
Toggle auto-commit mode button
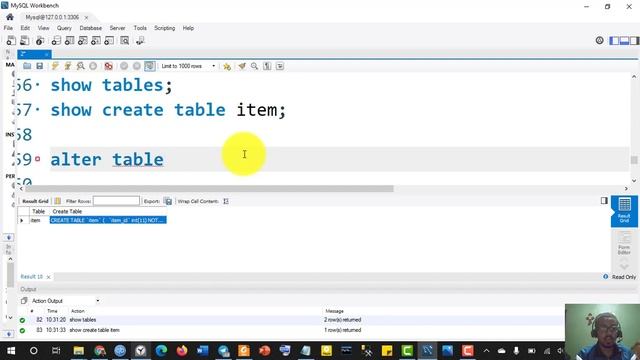[x=150, y=66]
